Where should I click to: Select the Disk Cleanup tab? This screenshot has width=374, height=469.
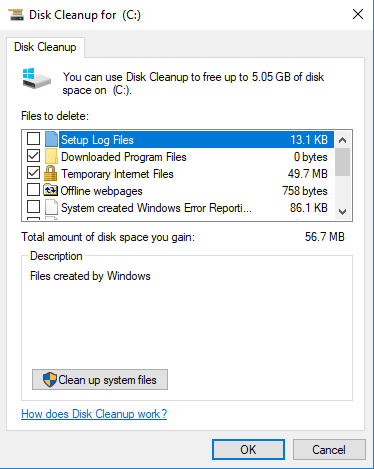[x=45, y=47]
